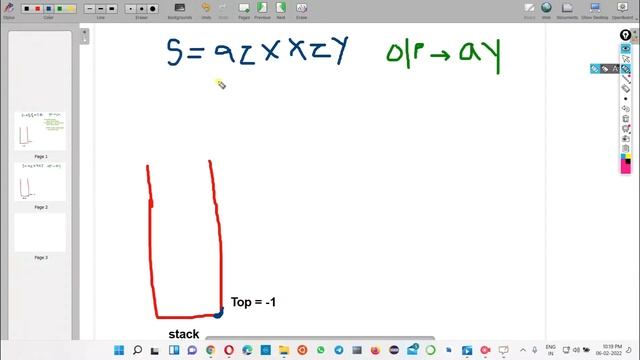This screenshot has width=640, height=360.
Task: Open the Documents mode
Action: click(x=567, y=10)
